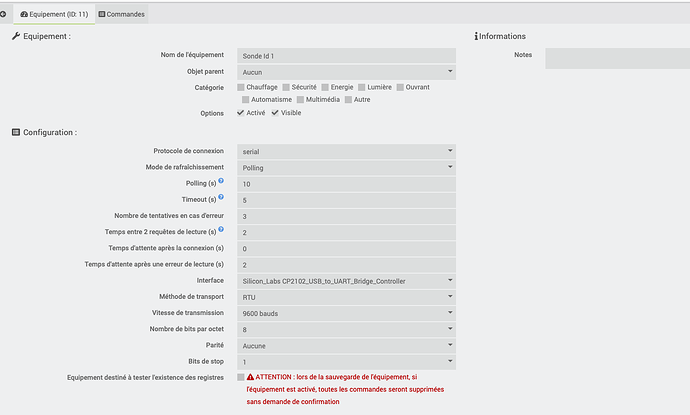Uncheck the Activé checkbox
The width and height of the screenshot is (690, 415).
pyautogui.click(x=241, y=113)
